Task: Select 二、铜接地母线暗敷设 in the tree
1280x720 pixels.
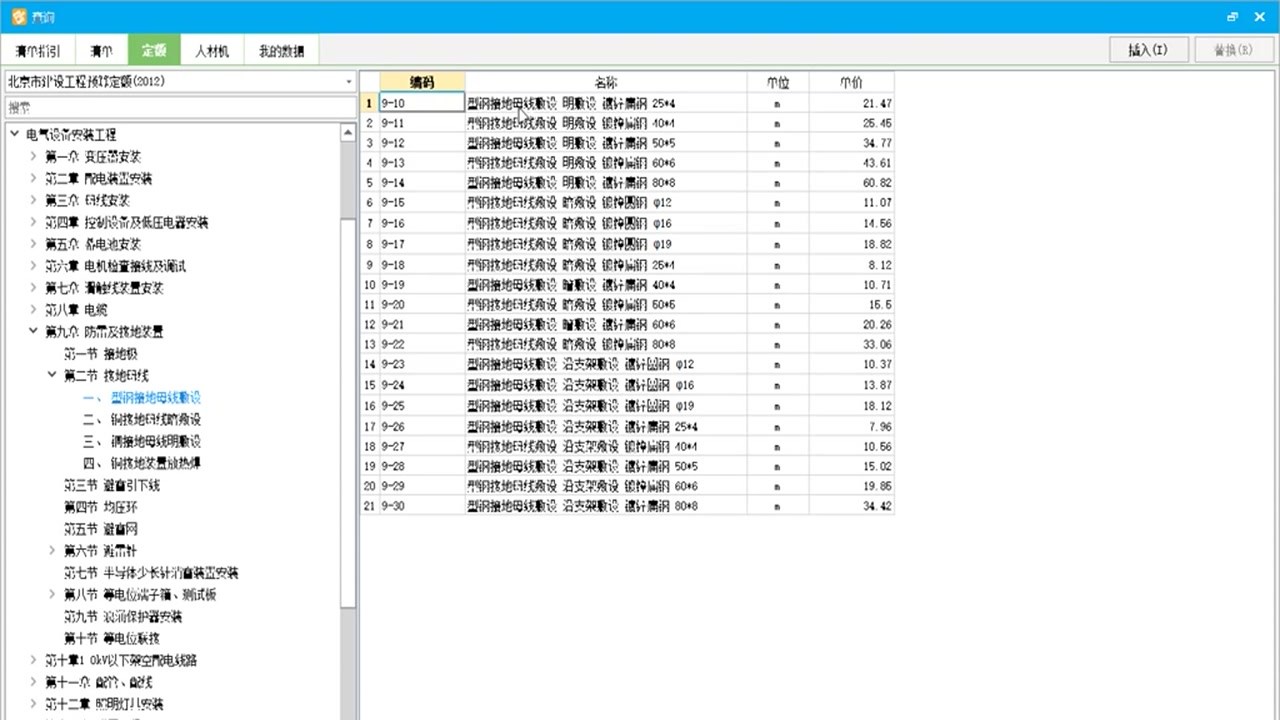Action: tap(142, 419)
